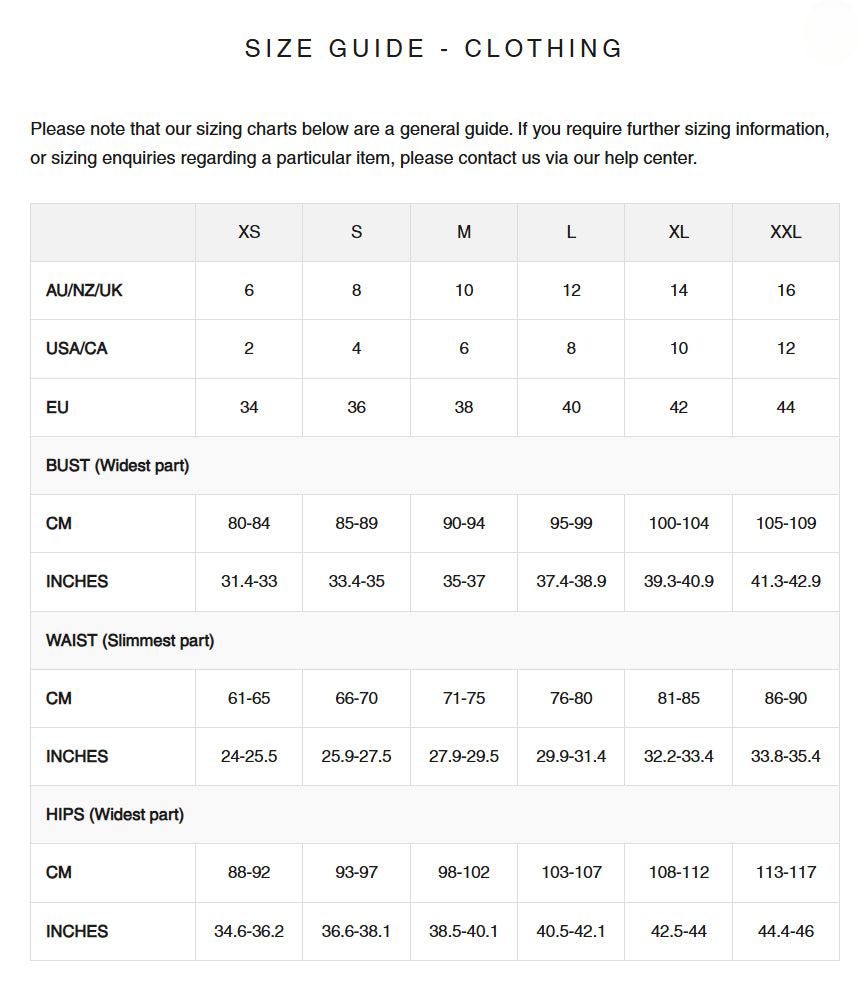The height and width of the screenshot is (987, 864).
Task: Click waist CM cell 76-80 for L
Action: pos(571,699)
